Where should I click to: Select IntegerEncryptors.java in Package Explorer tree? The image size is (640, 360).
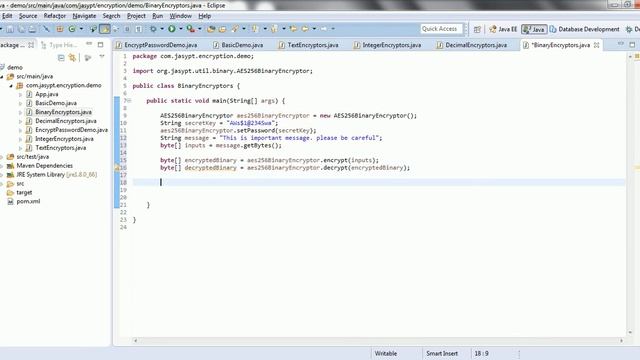(x=64, y=139)
